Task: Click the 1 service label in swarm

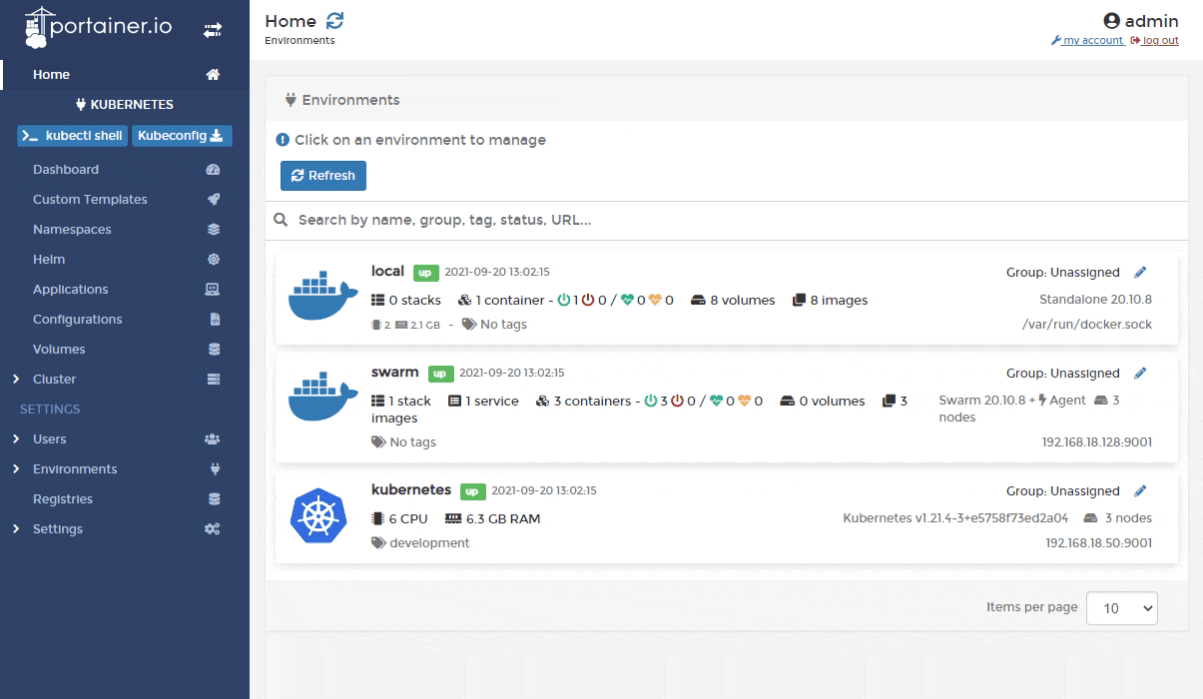Action: click(x=482, y=401)
